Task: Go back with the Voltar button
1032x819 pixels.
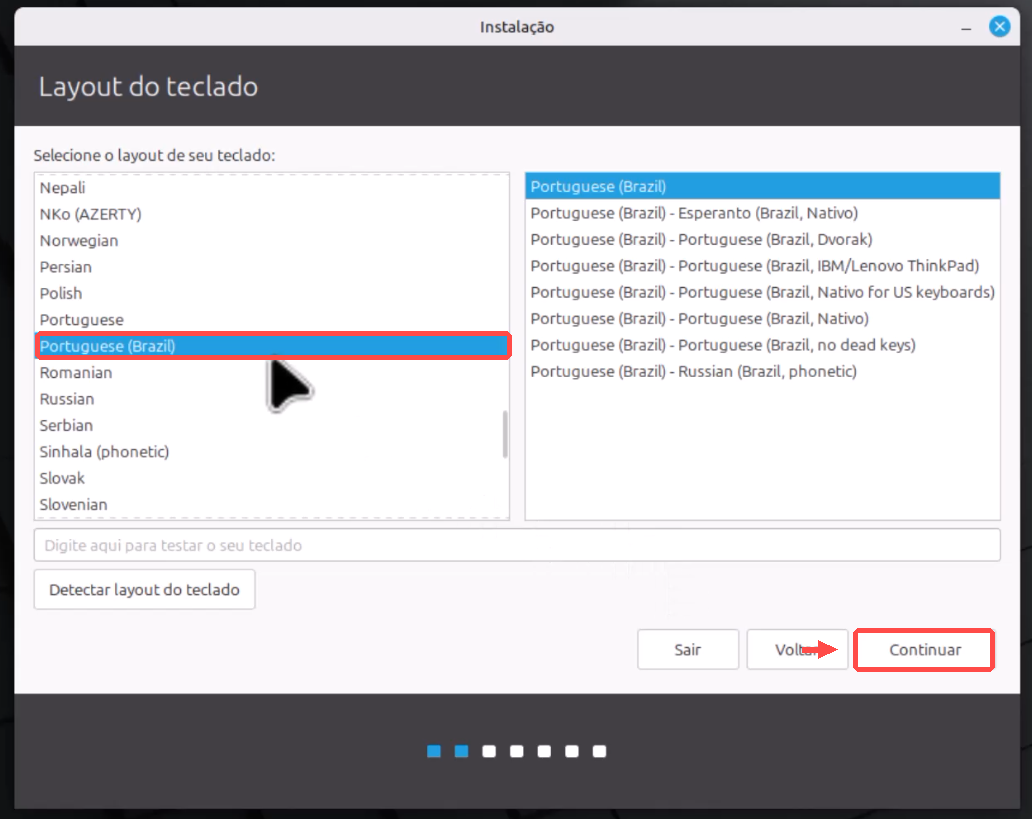Action: [797, 650]
